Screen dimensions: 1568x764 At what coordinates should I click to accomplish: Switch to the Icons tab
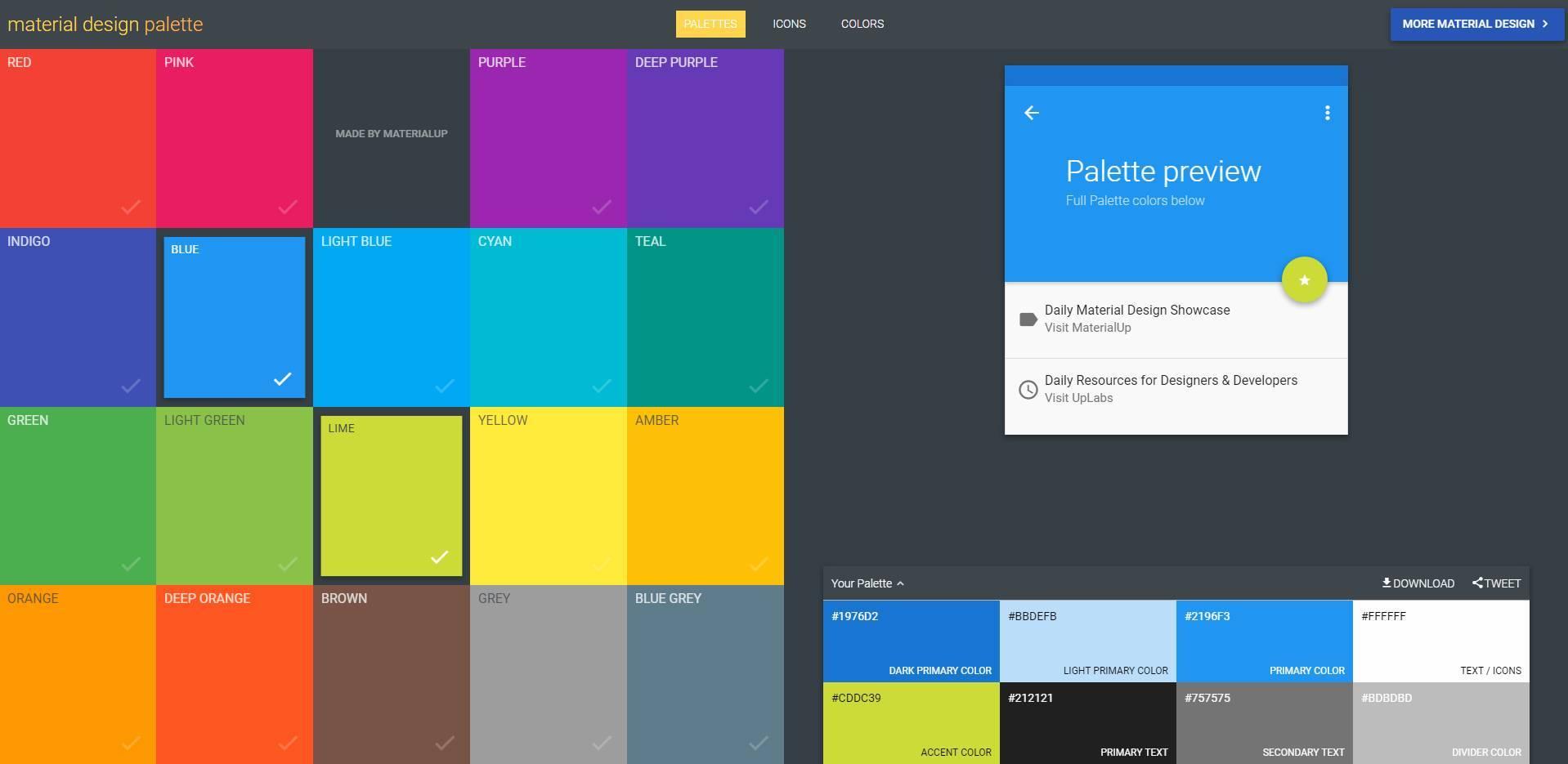tap(789, 25)
